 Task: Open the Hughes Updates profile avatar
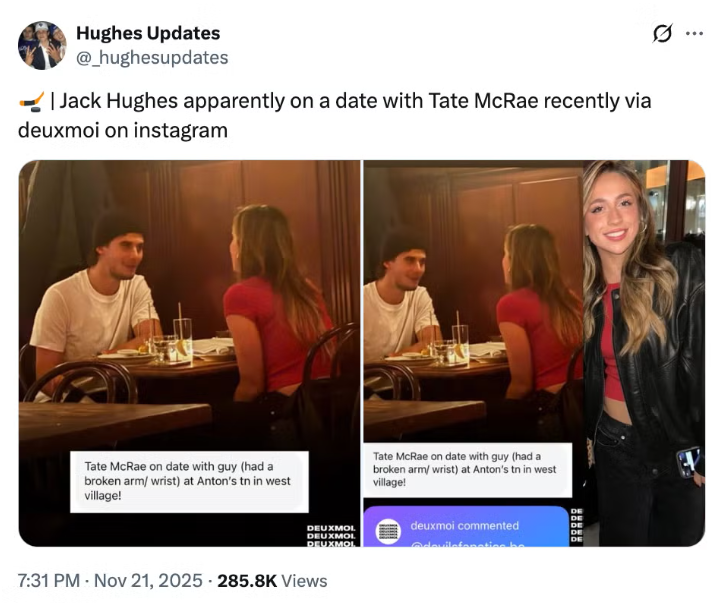coord(42,45)
